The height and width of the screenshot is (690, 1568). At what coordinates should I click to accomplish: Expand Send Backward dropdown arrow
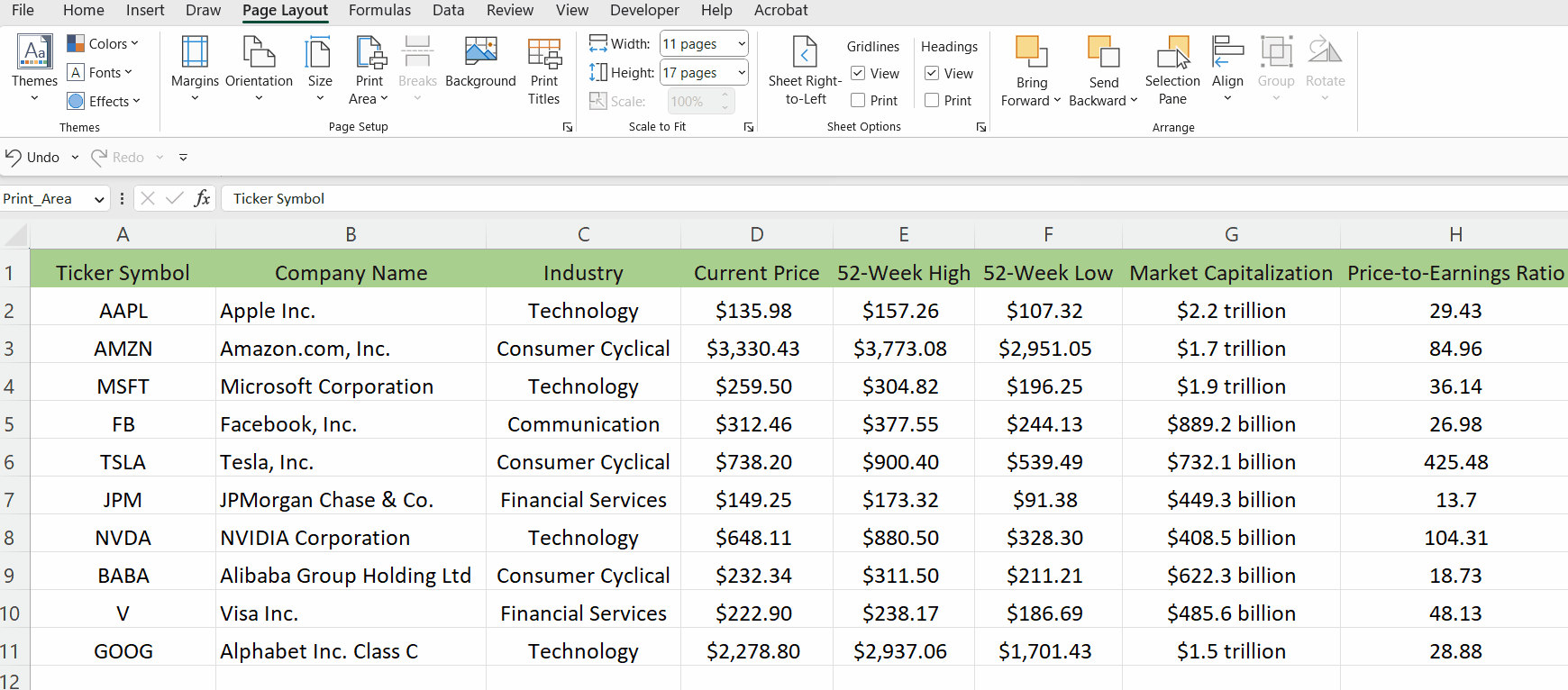coord(1134,100)
